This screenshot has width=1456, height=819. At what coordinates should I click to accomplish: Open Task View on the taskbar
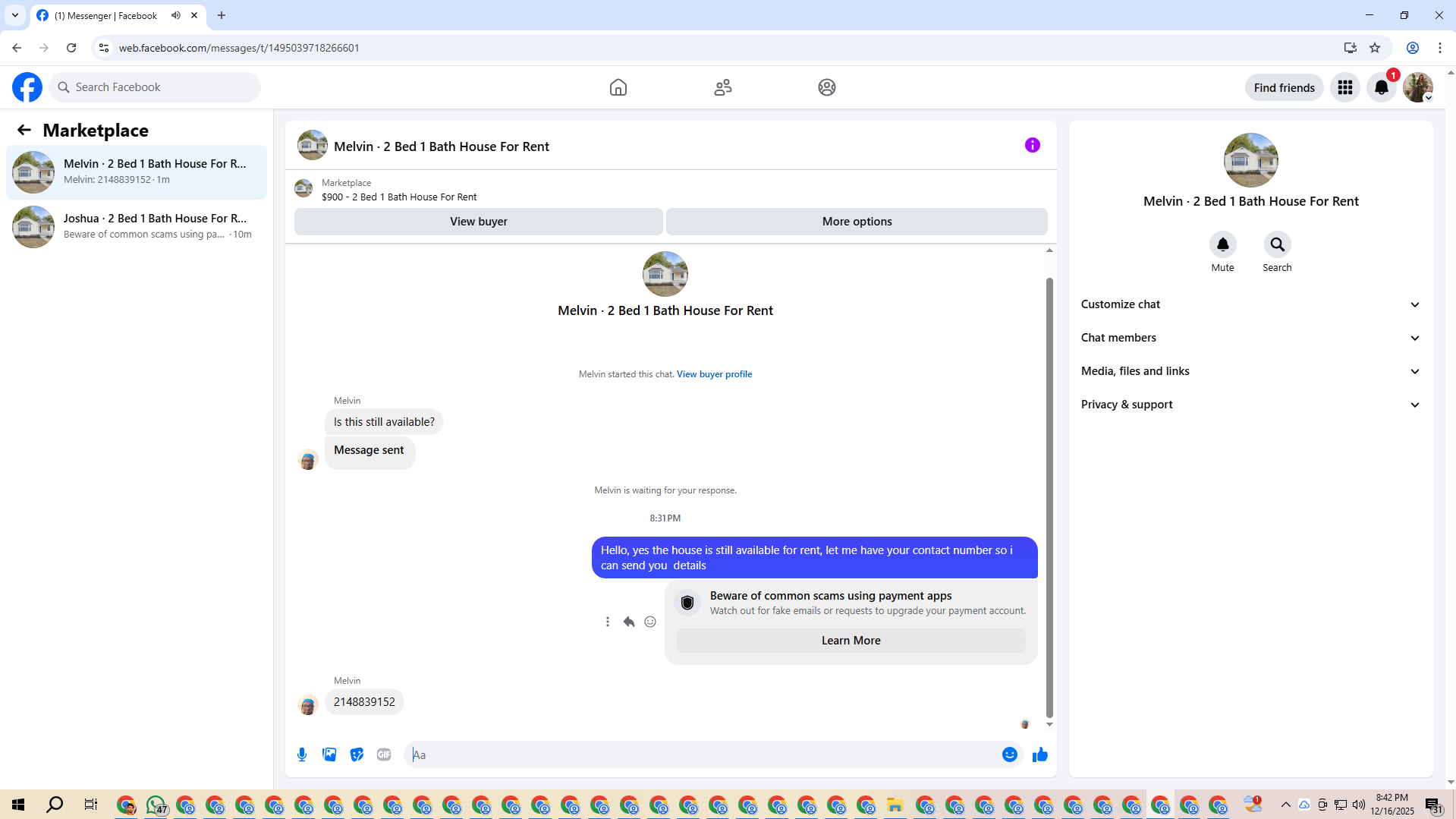click(91, 805)
